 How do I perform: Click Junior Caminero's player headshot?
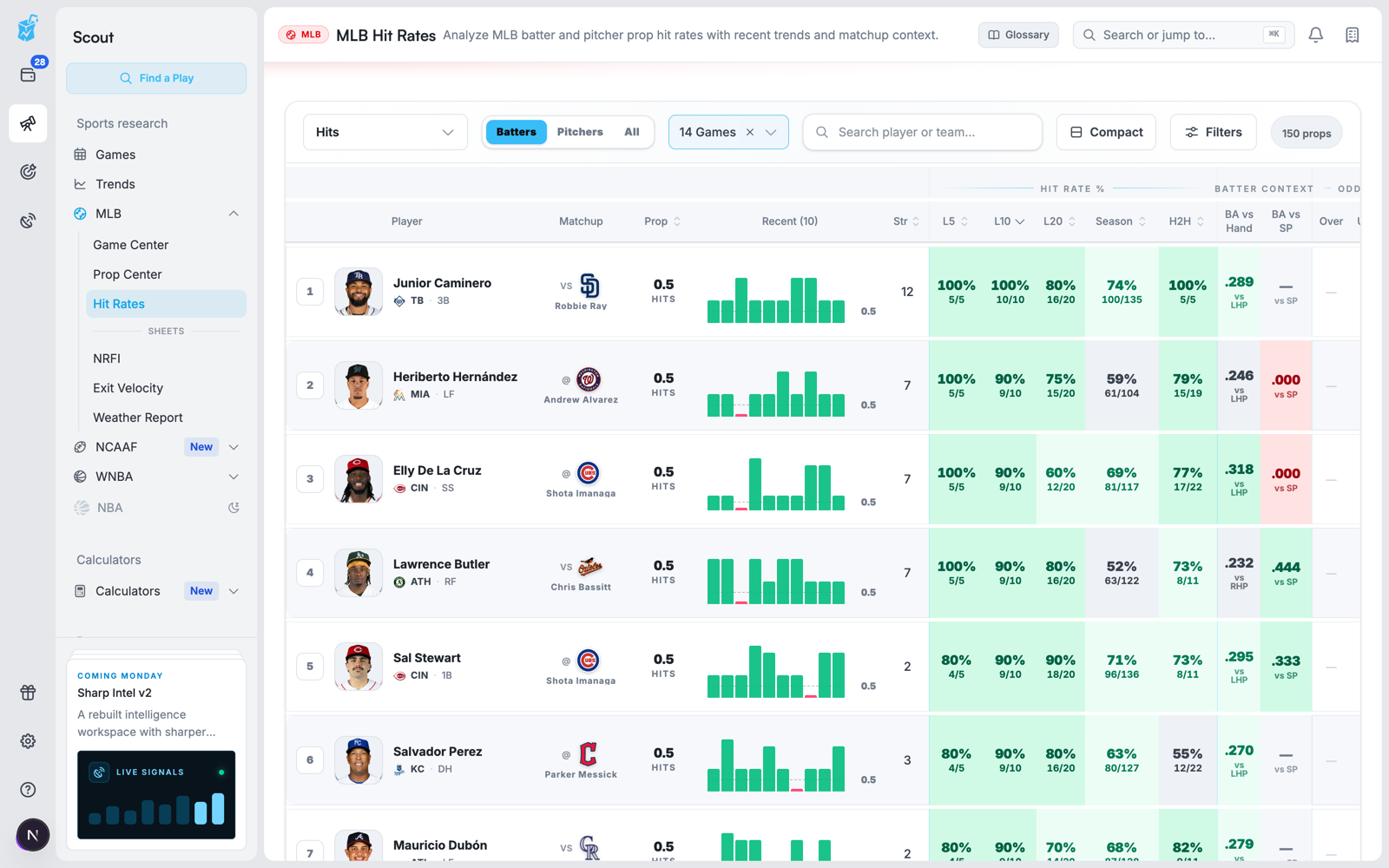point(359,292)
